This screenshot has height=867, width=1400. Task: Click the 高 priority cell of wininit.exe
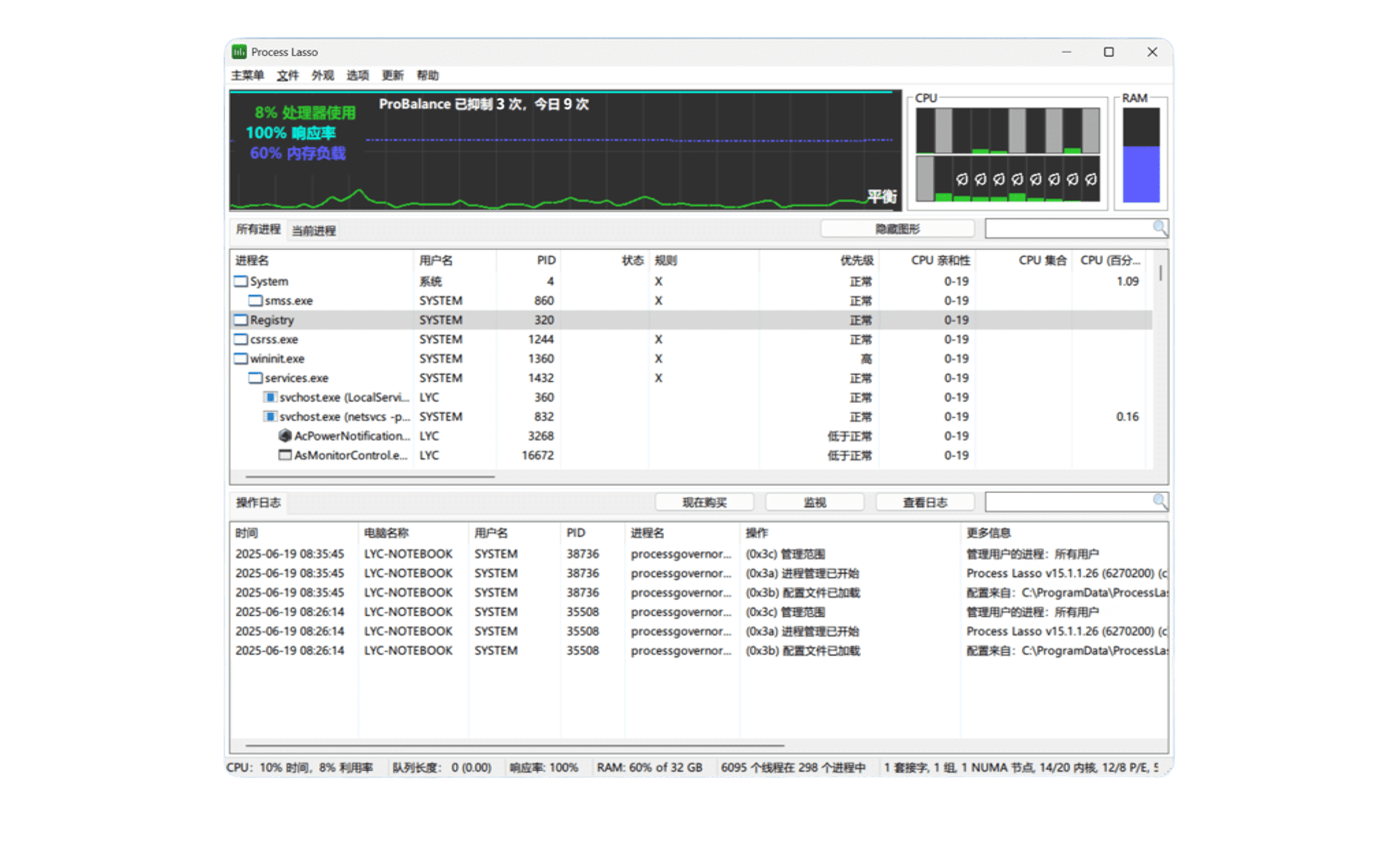click(866, 359)
